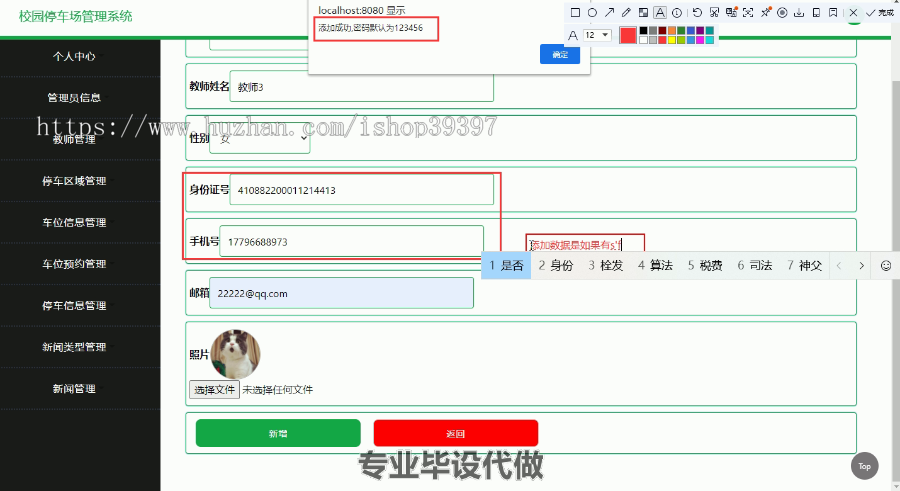Select the rectangle annotation tool

coord(575,13)
